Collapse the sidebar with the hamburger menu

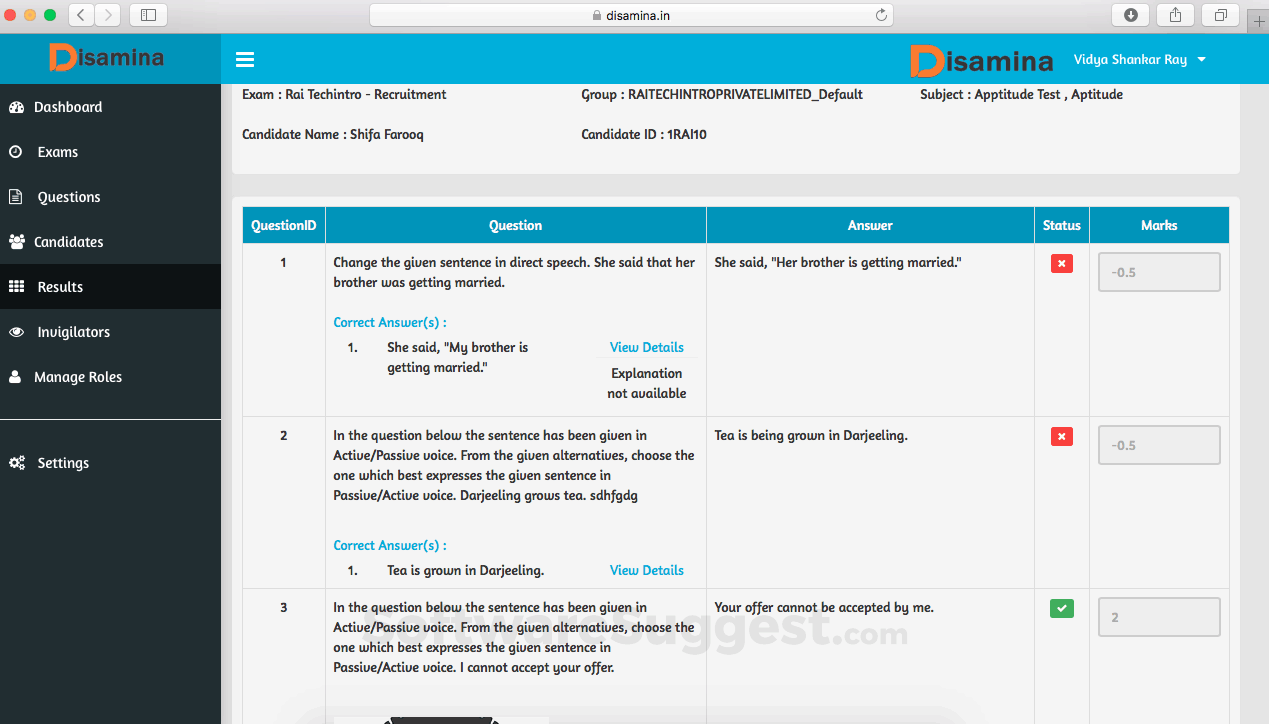tap(245, 59)
